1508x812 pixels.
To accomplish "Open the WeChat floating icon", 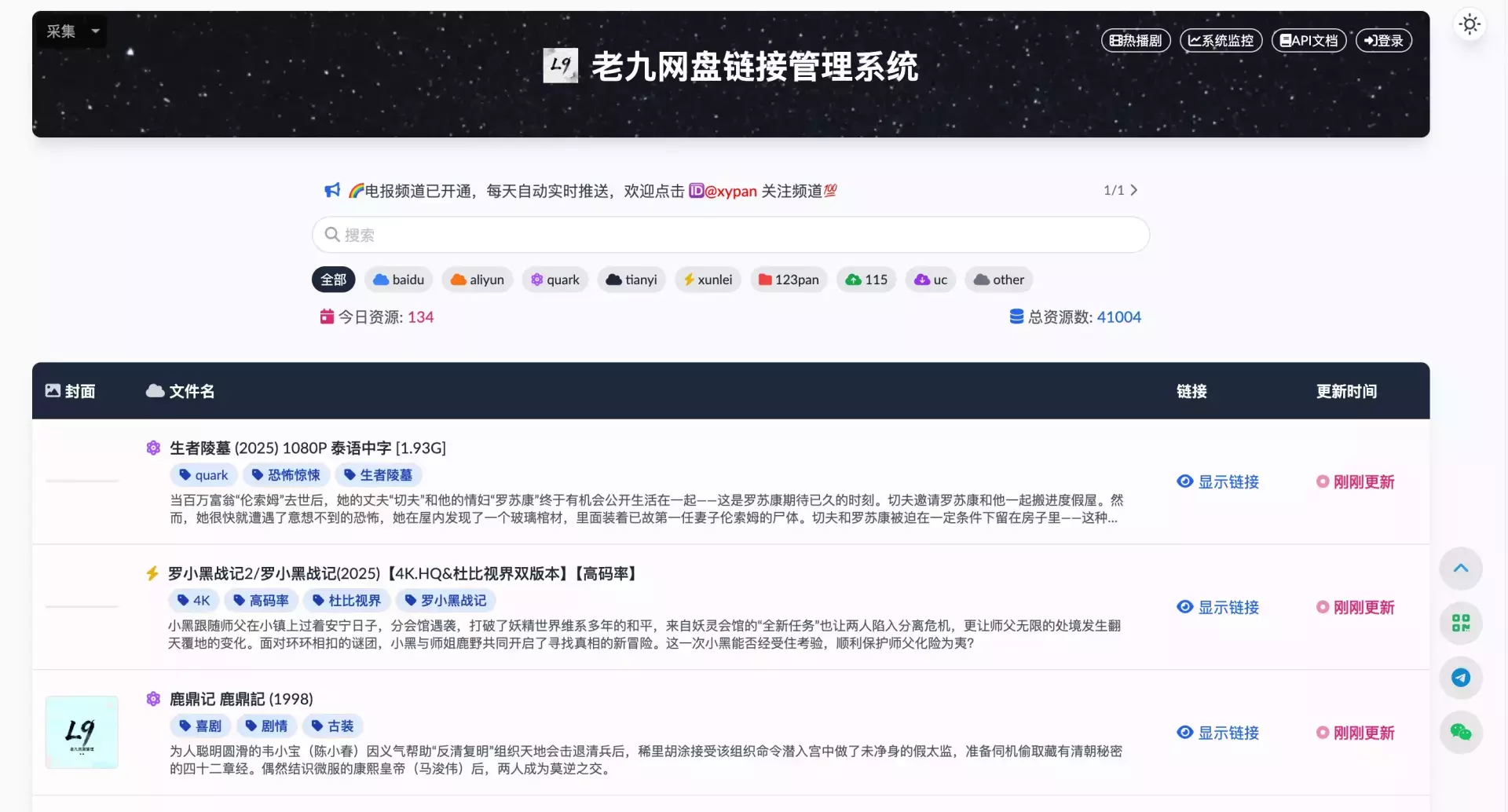I will point(1461,732).
